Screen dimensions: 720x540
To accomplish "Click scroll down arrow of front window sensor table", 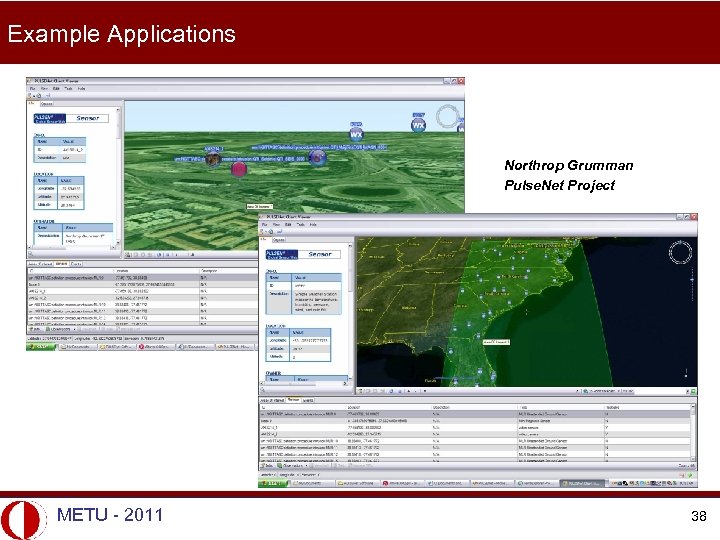I will point(693,460).
